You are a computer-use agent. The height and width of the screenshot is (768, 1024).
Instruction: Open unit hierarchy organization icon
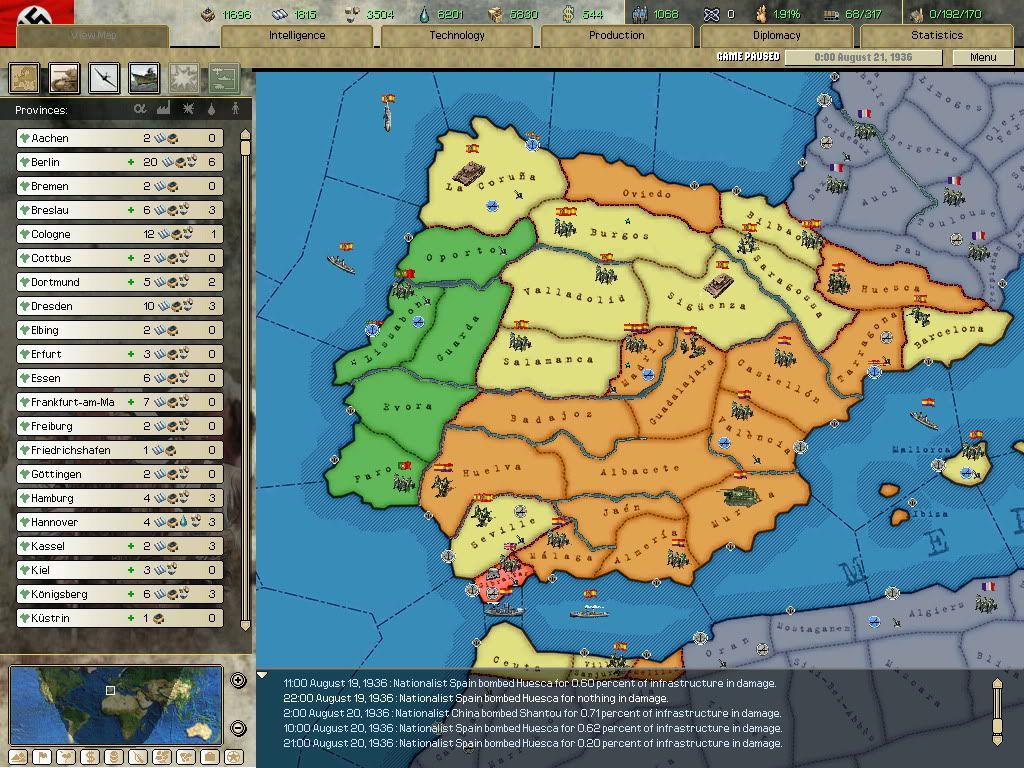tap(224, 78)
